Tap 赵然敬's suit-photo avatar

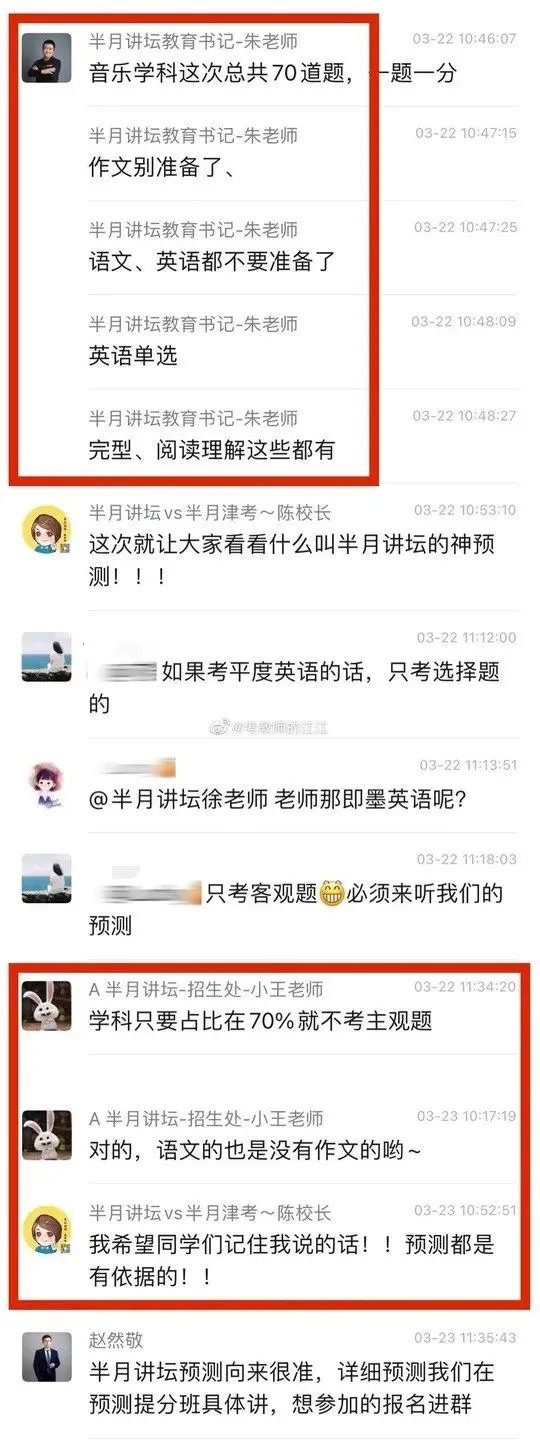pos(46,1357)
